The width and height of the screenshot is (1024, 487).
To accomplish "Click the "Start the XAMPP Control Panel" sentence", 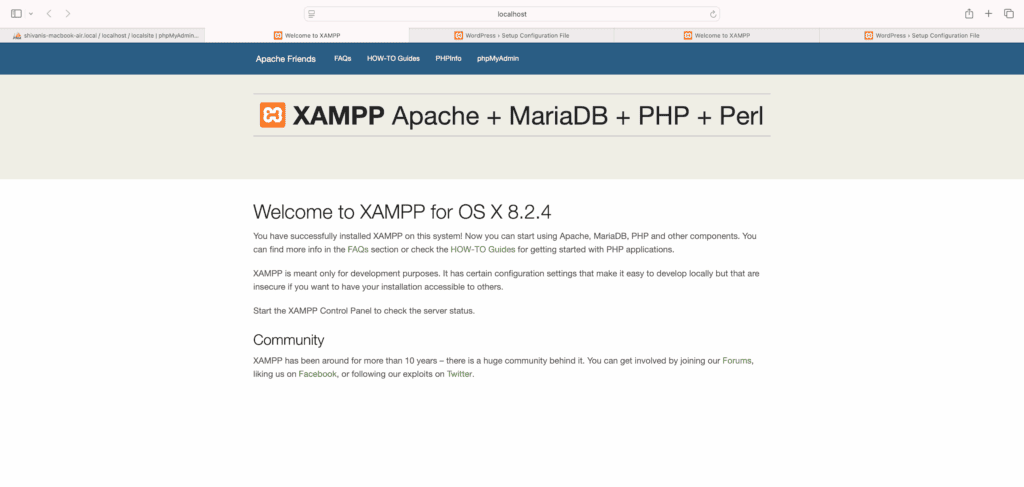I will point(364,311).
